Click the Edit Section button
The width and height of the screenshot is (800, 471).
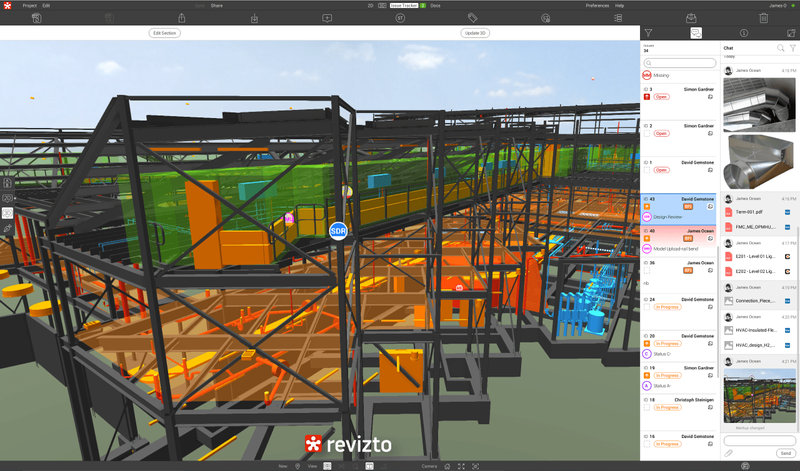165,33
